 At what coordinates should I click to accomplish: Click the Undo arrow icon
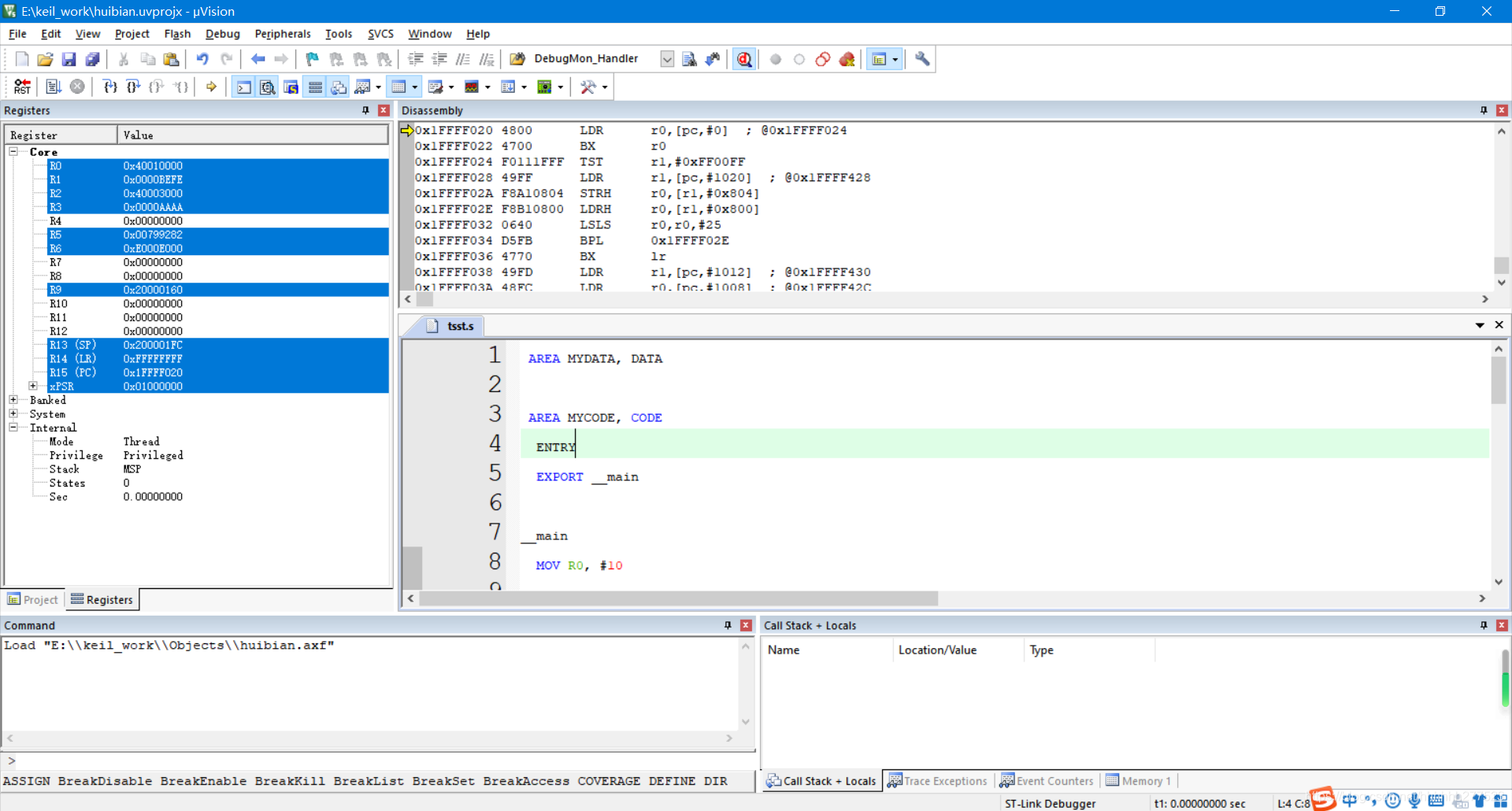point(202,59)
